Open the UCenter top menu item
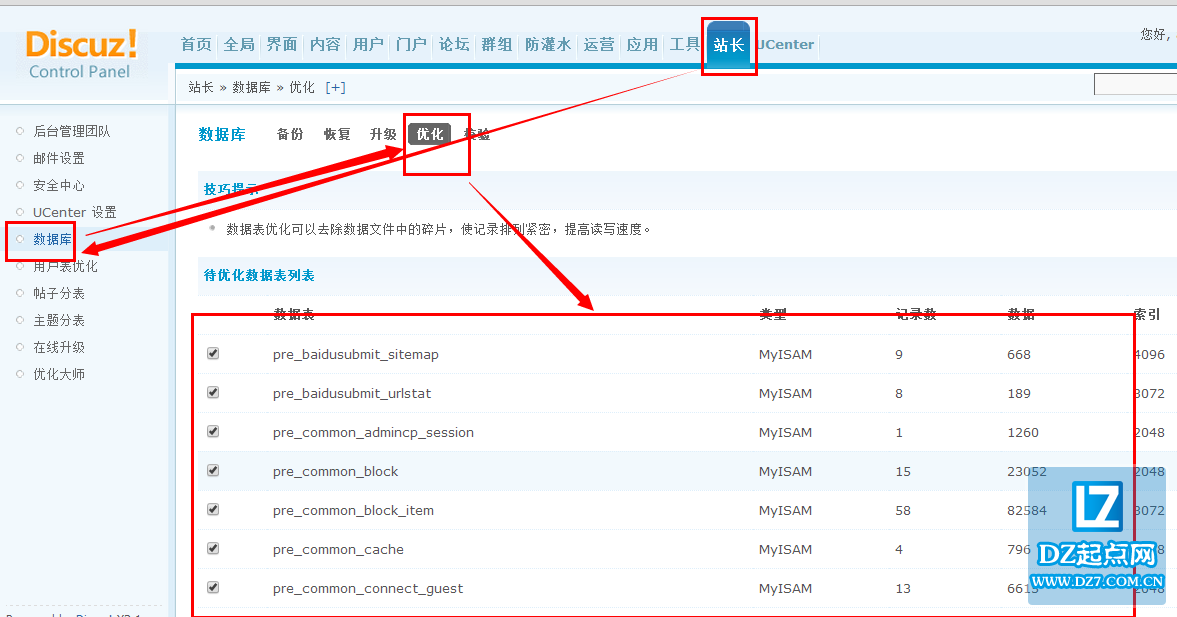 pyautogui.click(x=785, y=45)
